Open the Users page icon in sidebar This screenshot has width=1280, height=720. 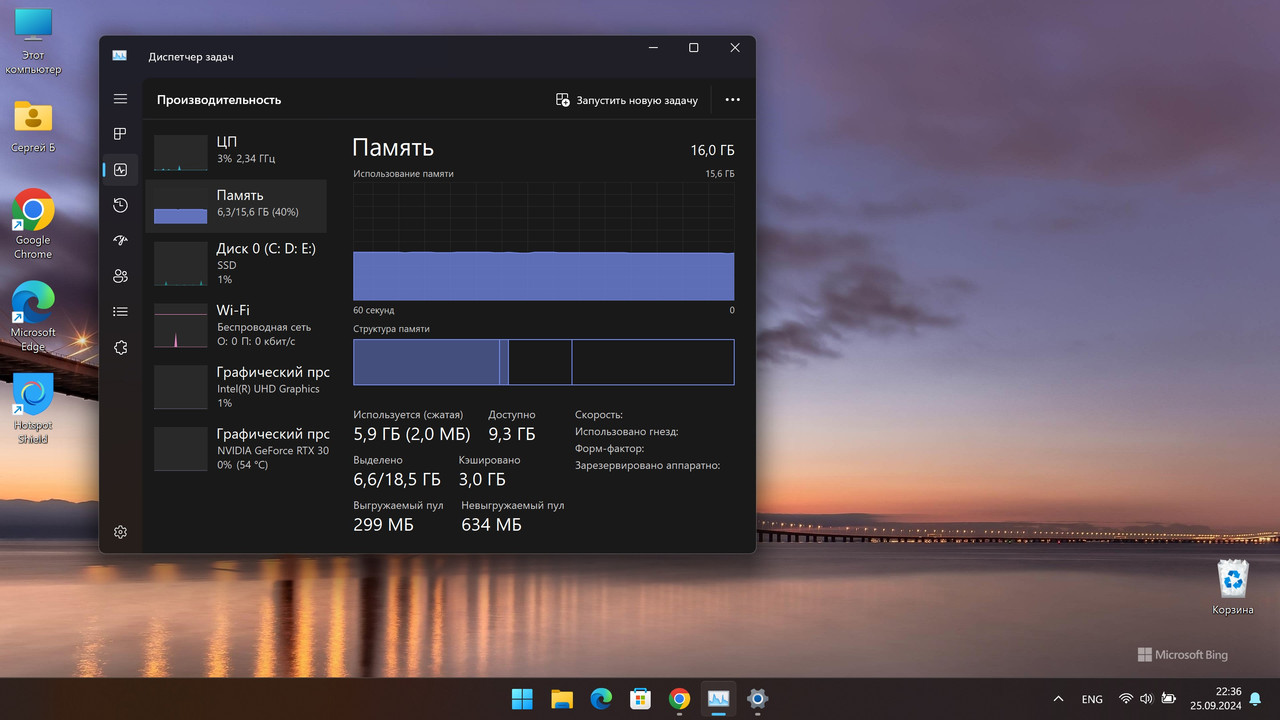pos(120,276)
